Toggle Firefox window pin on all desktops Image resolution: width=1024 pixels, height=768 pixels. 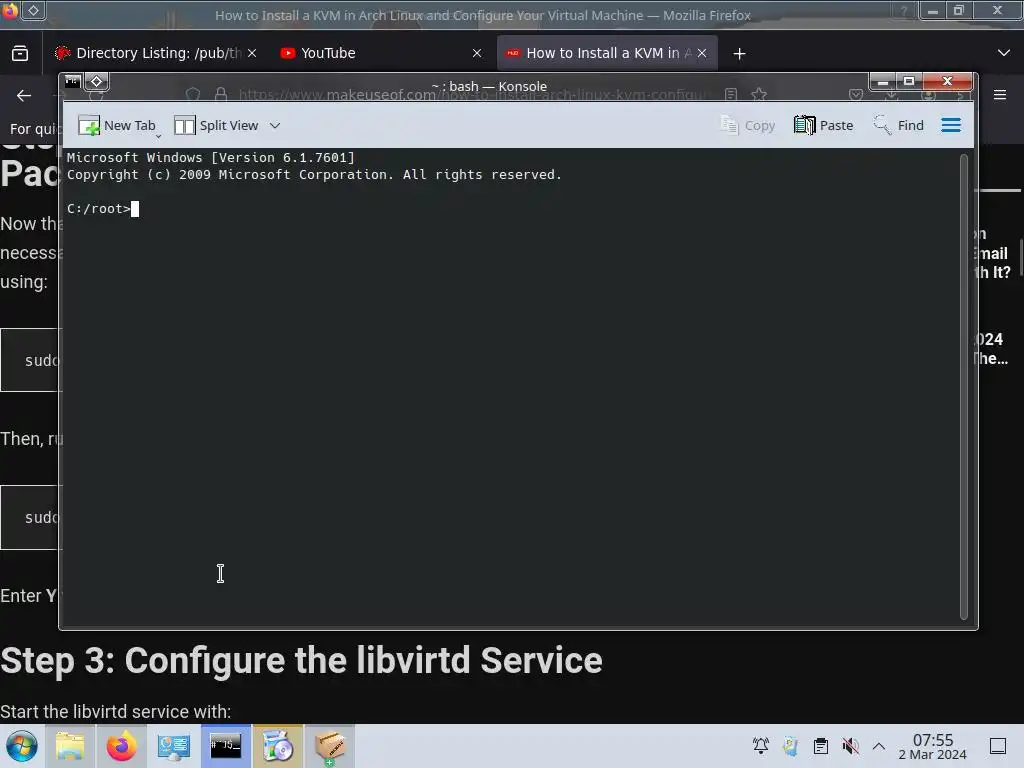[33, 10]
